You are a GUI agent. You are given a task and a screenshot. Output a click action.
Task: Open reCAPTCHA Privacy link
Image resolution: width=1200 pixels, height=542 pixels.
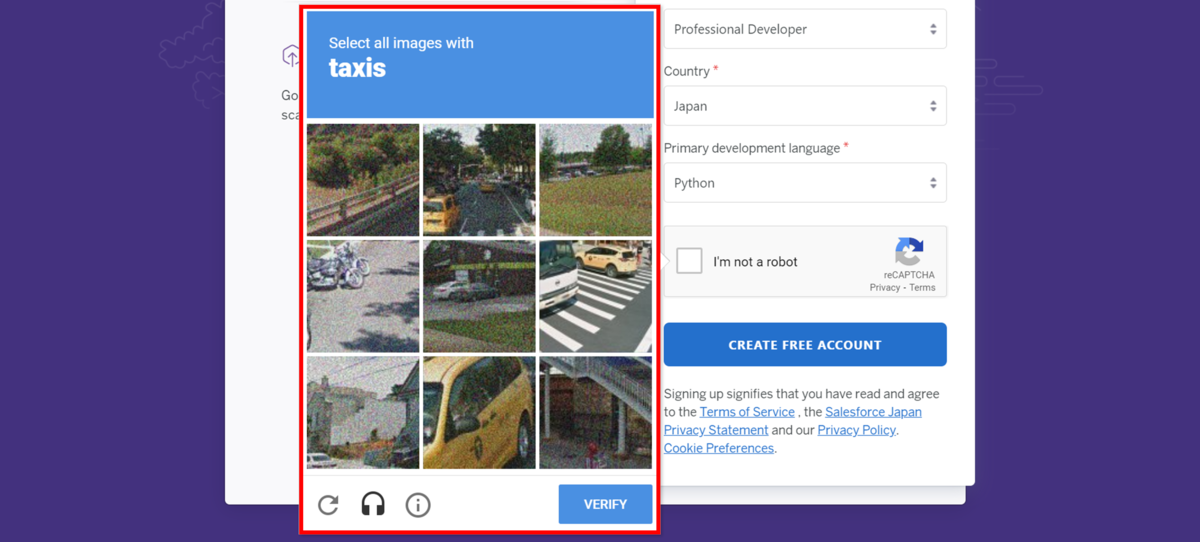point(884,288)
